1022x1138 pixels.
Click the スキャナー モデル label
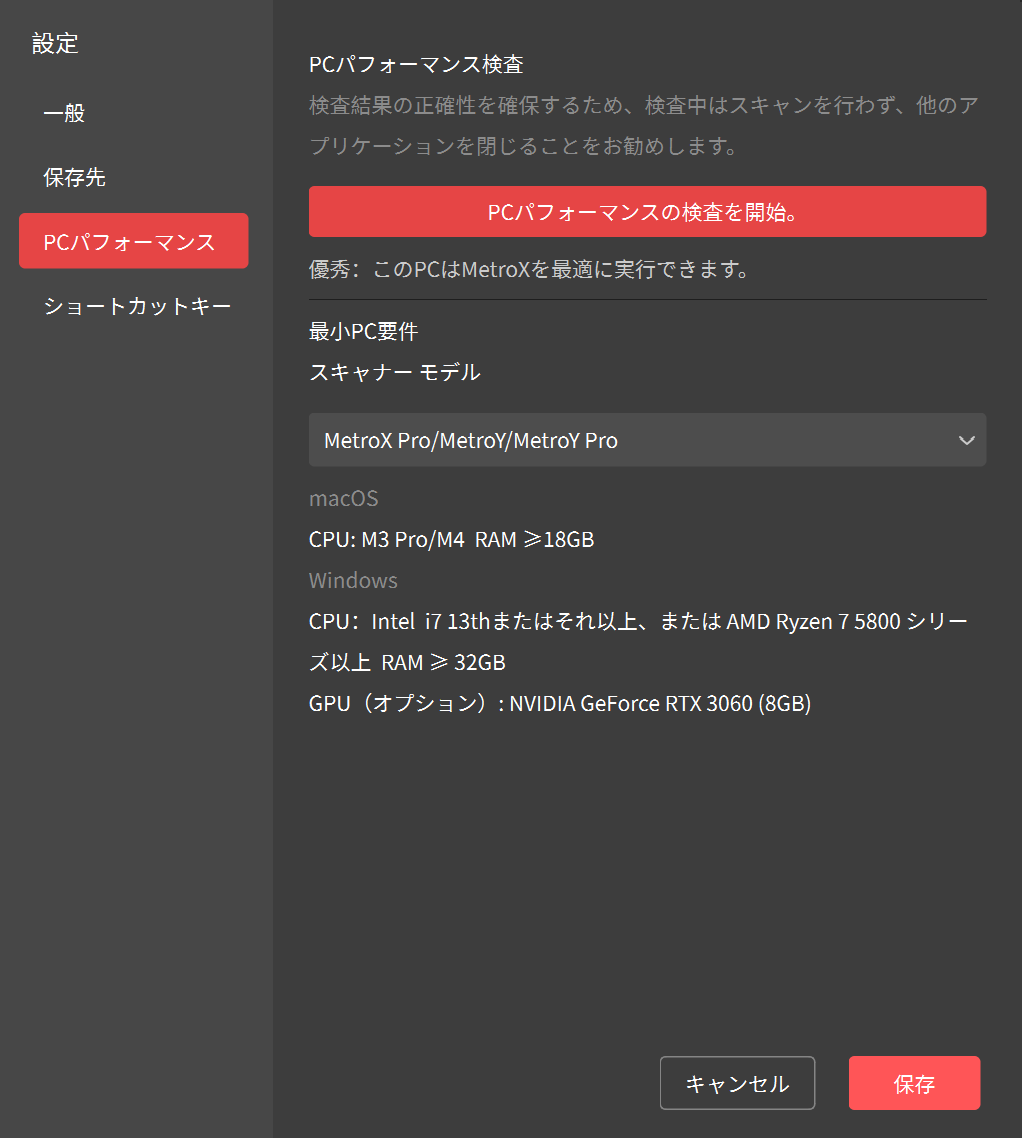[x=394, y=371]
